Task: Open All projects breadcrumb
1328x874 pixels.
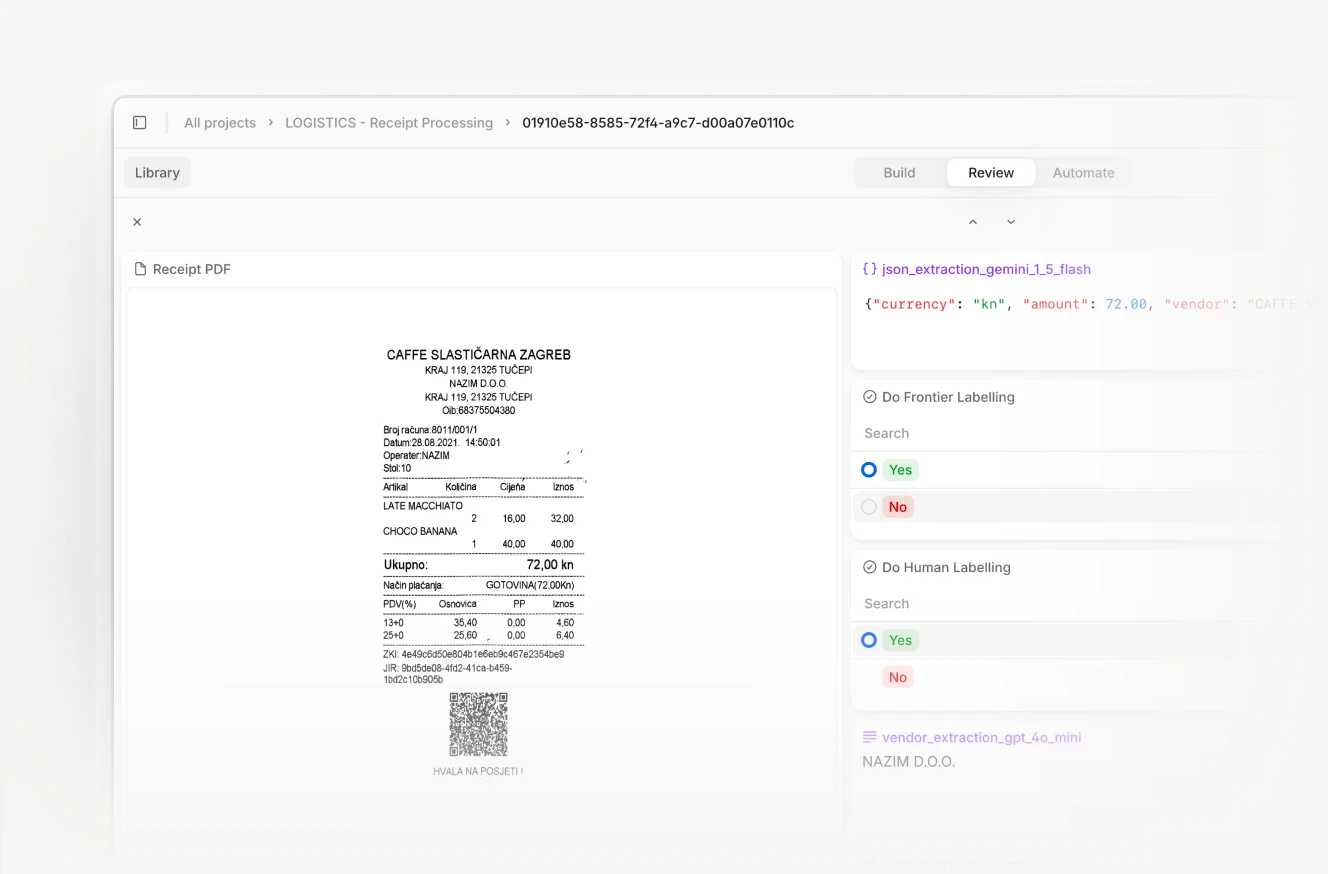Action: (x=220, y=123)
